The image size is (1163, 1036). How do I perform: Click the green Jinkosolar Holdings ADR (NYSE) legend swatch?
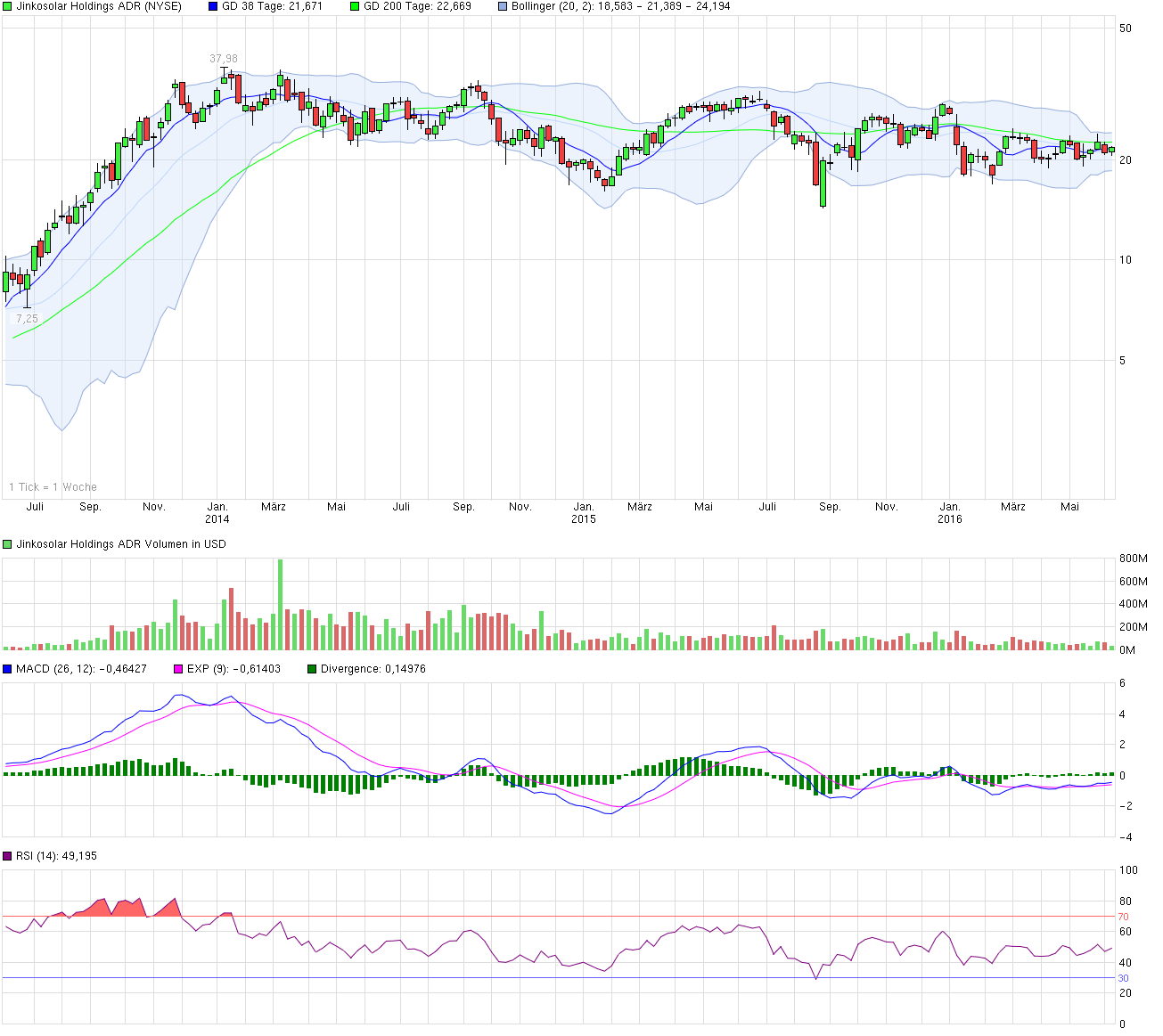(x=8, y=6)
